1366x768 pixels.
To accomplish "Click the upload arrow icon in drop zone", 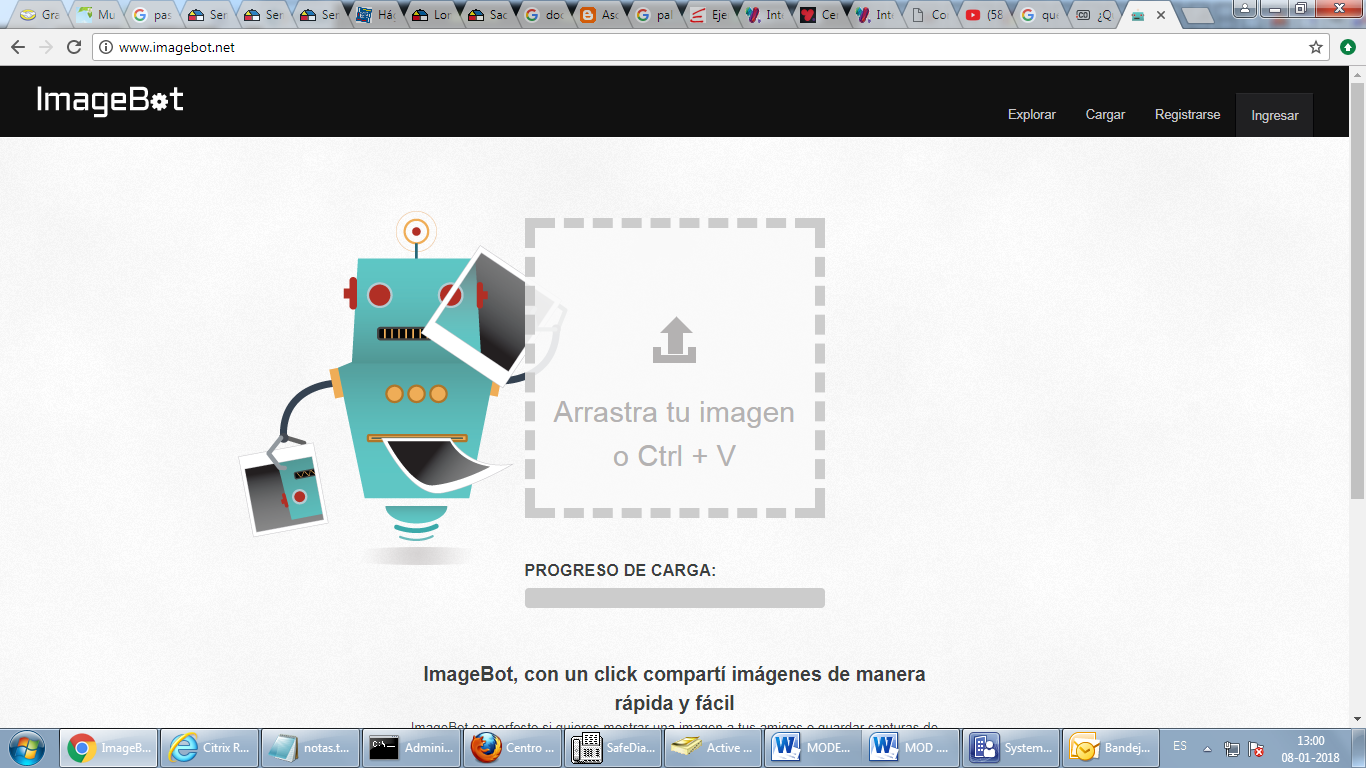I will (674, 340).
